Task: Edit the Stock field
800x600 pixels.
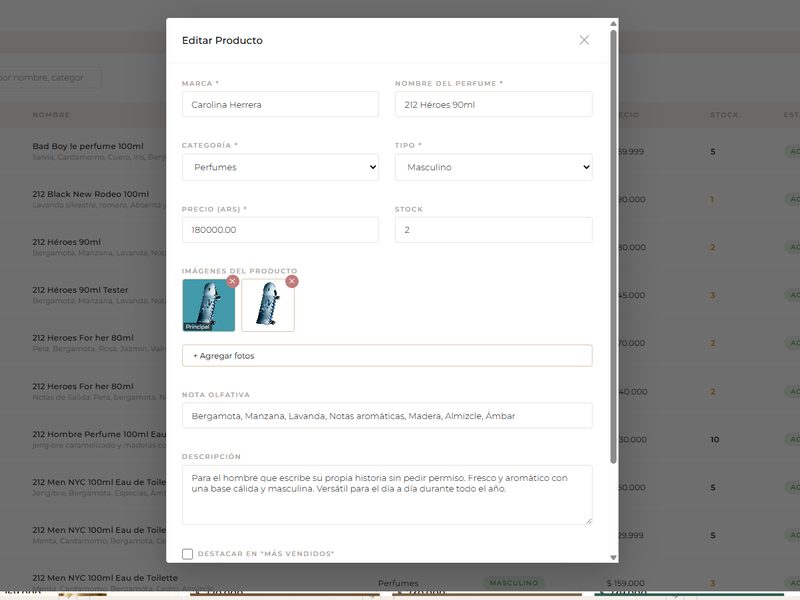Action: (493, 230)
